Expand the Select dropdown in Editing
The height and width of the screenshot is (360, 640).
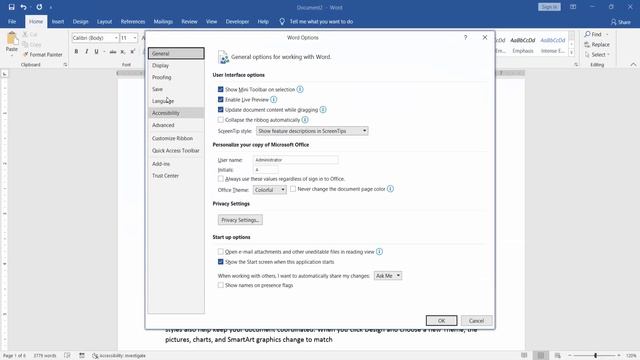pyautogui.click(x=608, y=55)
